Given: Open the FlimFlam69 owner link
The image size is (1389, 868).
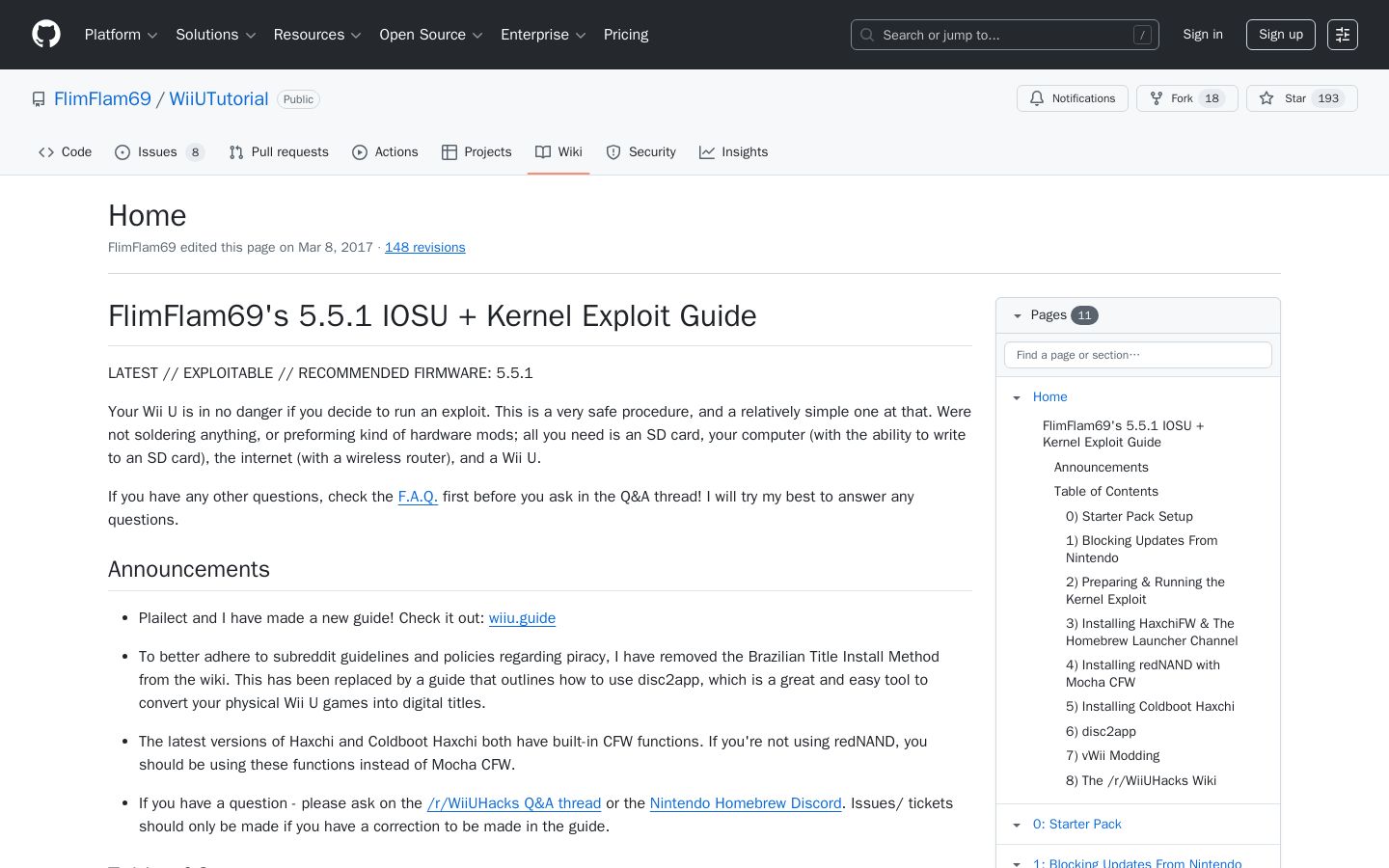Looking at the screenshot, I should coord(102,99).
